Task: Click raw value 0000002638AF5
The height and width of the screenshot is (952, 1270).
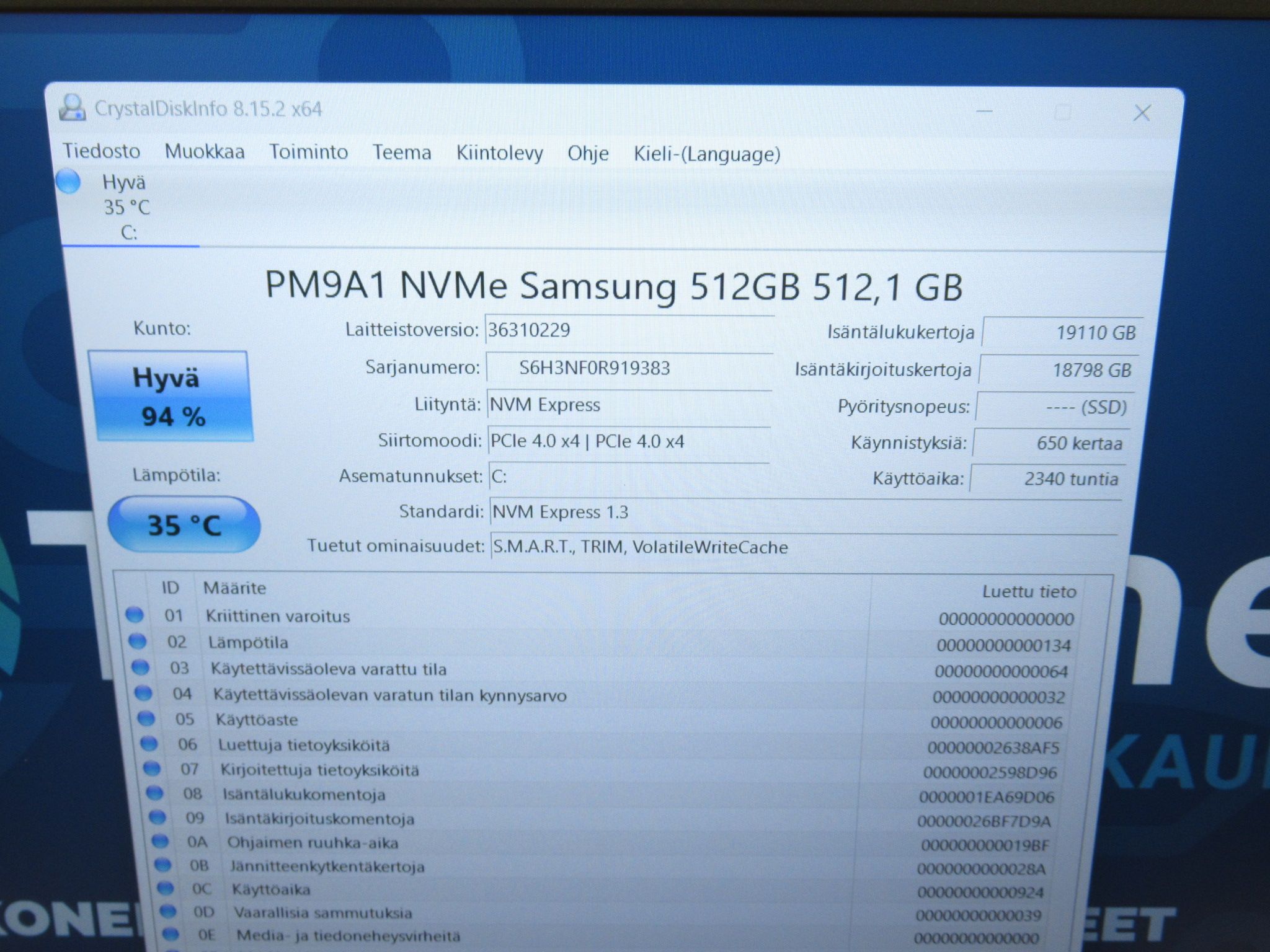Action: [x=993, y=748]
